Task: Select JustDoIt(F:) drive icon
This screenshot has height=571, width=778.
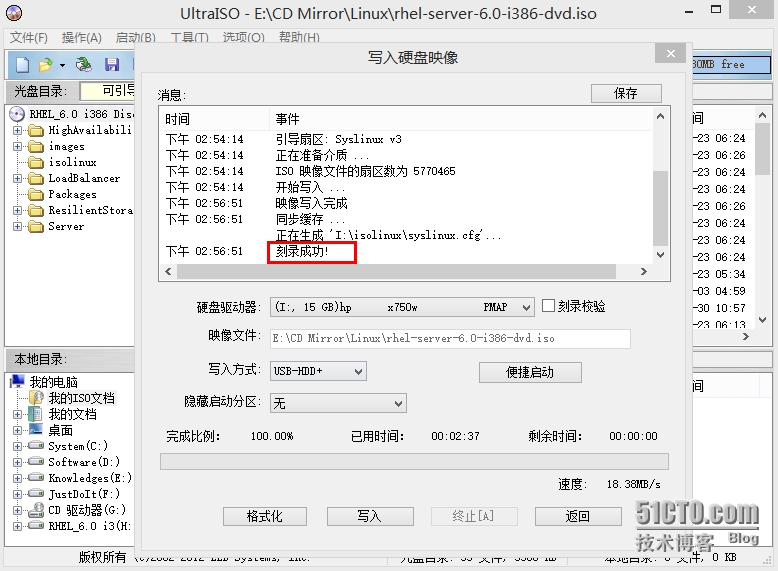Action: (36, 493)
